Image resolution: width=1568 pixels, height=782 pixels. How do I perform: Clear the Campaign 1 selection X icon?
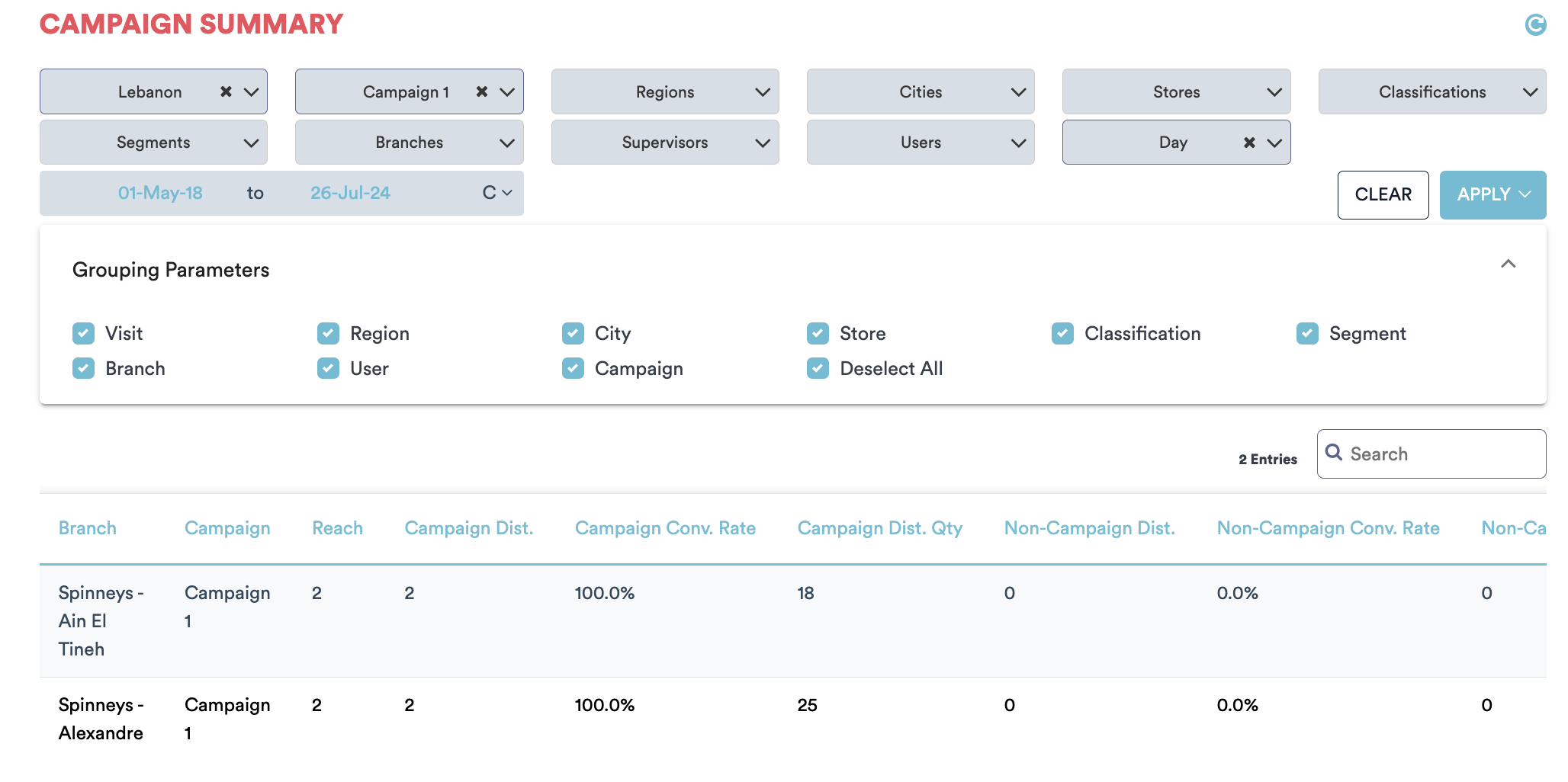tap(482, 91)
